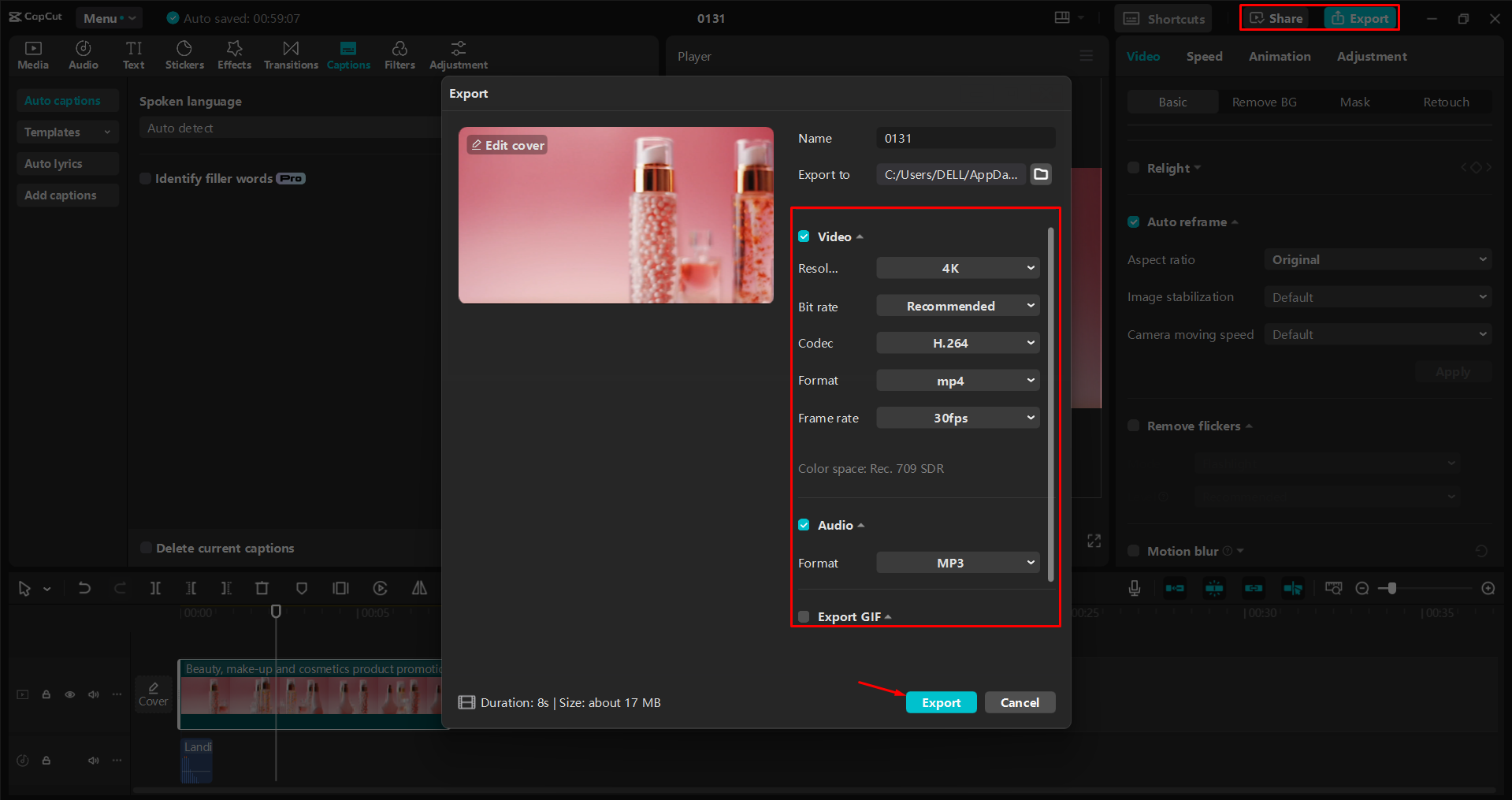The width and height of the screenshot is (1512, 800).
Task: Open the layout switcher icon in title bar
Action: pyautogui.click(x=1062, y=17)
